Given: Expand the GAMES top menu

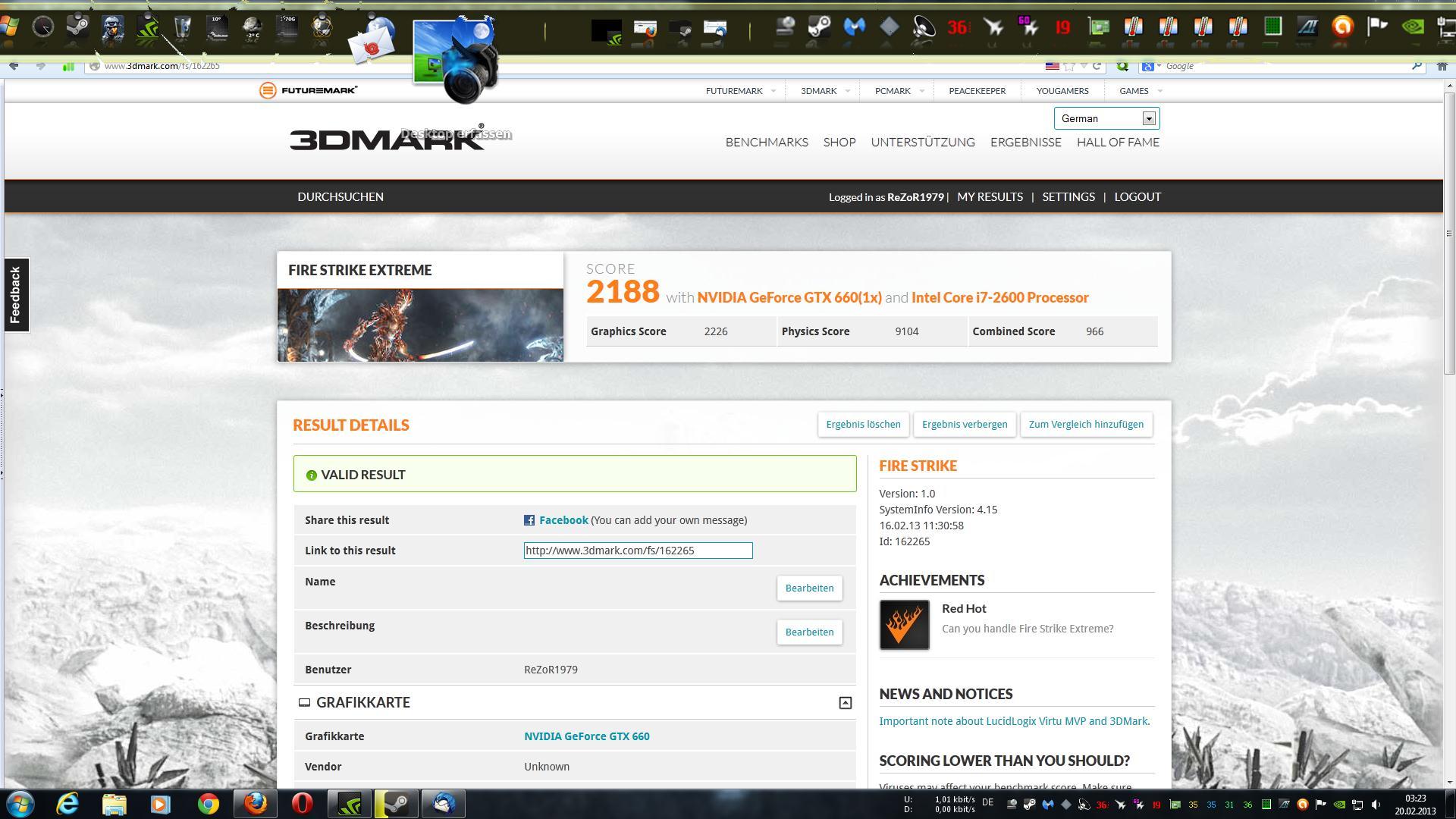Looking at the screenshot, I should (x=1141, y=91).
